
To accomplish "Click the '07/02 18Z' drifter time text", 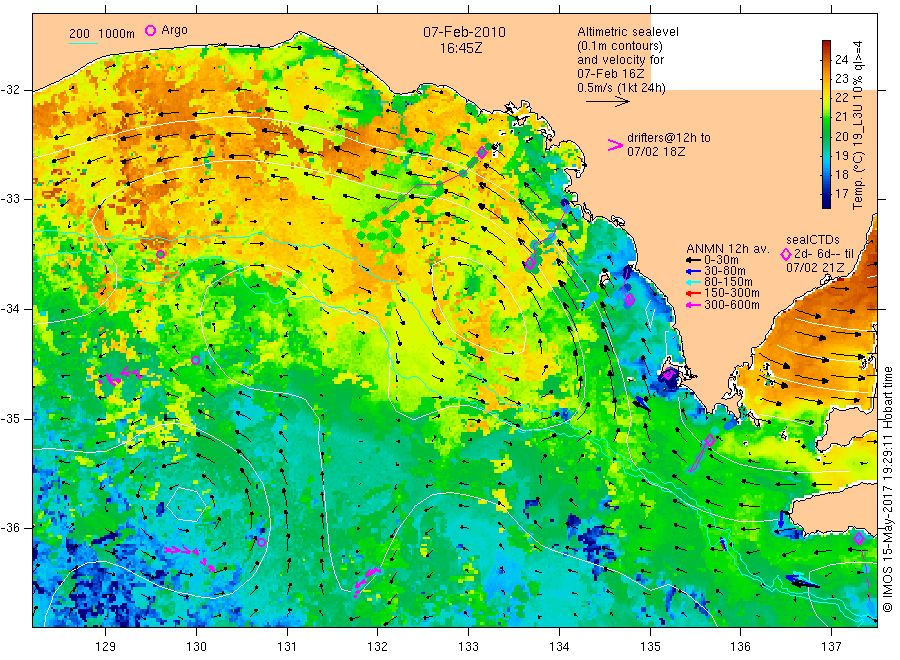I will click(655, 152).
